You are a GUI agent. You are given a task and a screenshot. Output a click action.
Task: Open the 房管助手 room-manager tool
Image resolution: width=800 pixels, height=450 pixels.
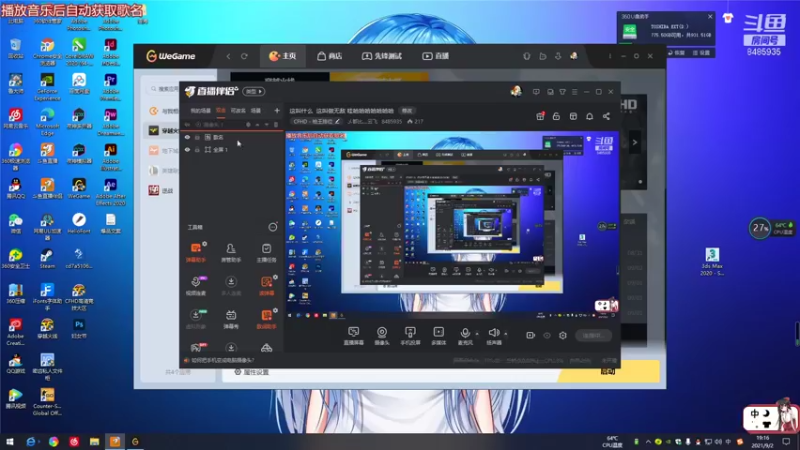click(x=231, y=253)
